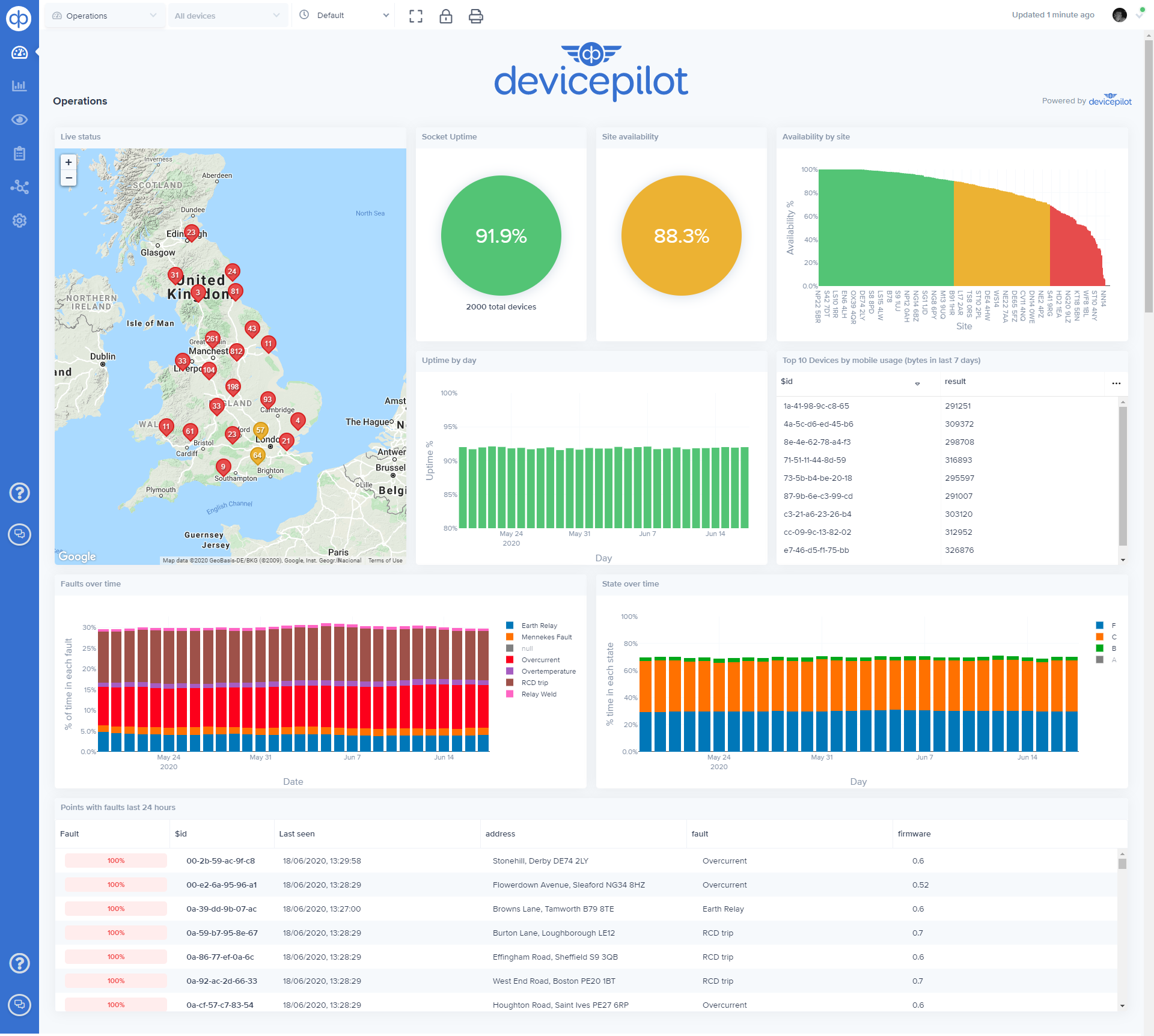This screenshot has width=1154, height=1036.
Task: Click the 88.3% site availability circle
Action: tap(682, 236)
